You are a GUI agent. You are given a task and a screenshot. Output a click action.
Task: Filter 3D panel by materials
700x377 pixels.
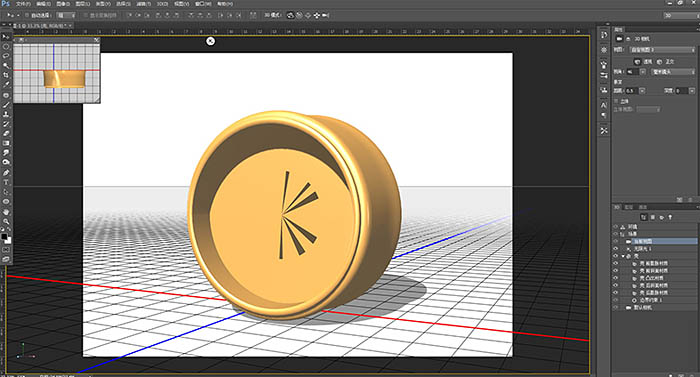pos(662,218)
